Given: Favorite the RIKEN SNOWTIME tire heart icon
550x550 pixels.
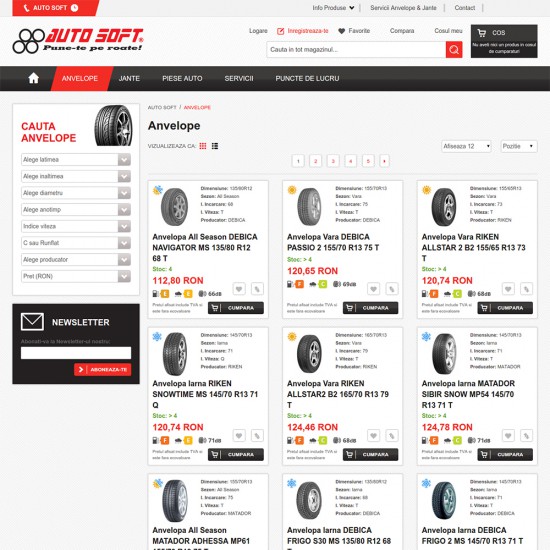Looking at the screenshot, I should [x=239, y=436].
